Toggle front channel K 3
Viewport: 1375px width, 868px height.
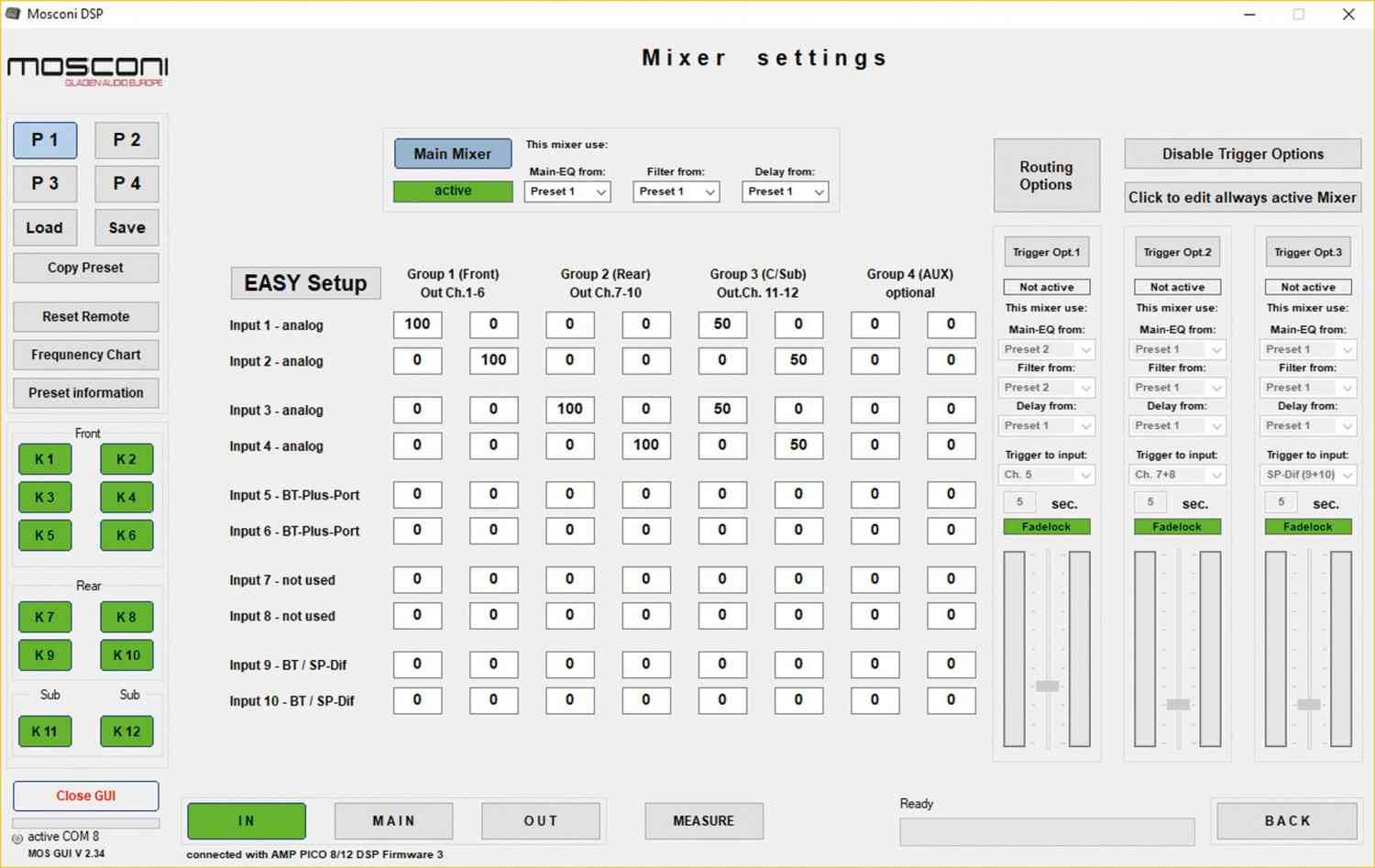[x=45, y=497]
